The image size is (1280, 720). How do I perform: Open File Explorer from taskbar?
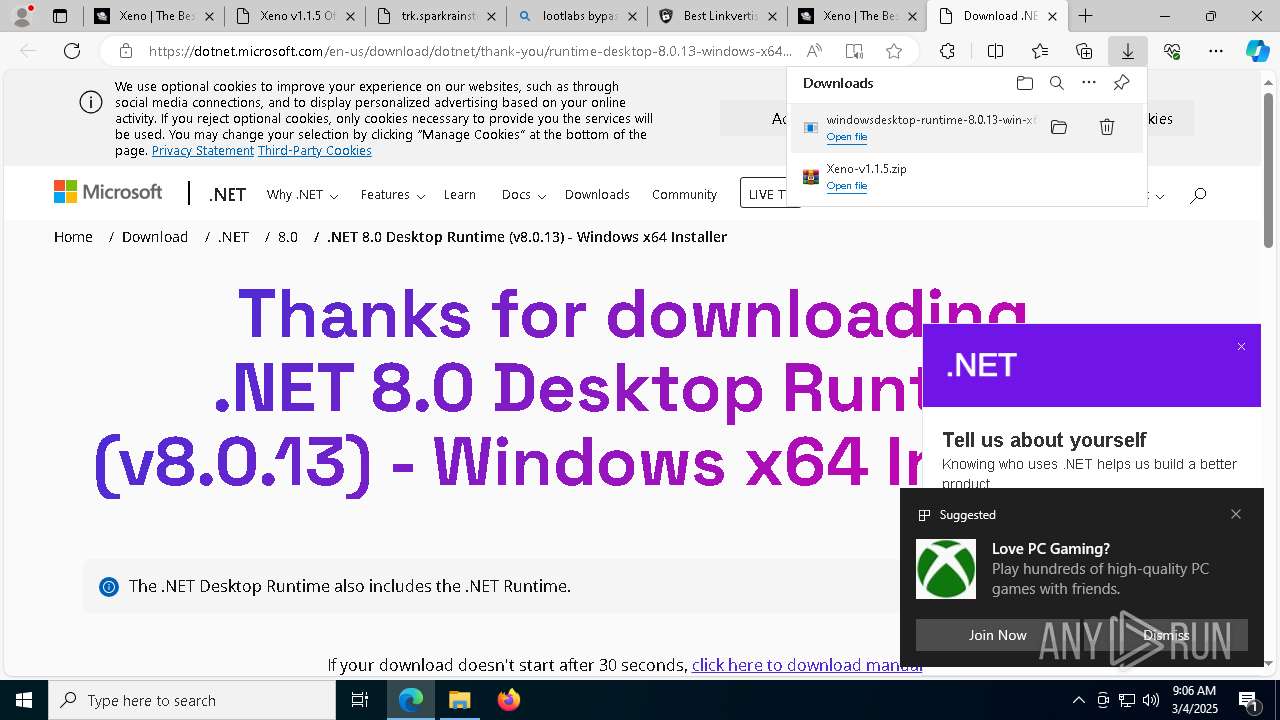click(459, 700)
